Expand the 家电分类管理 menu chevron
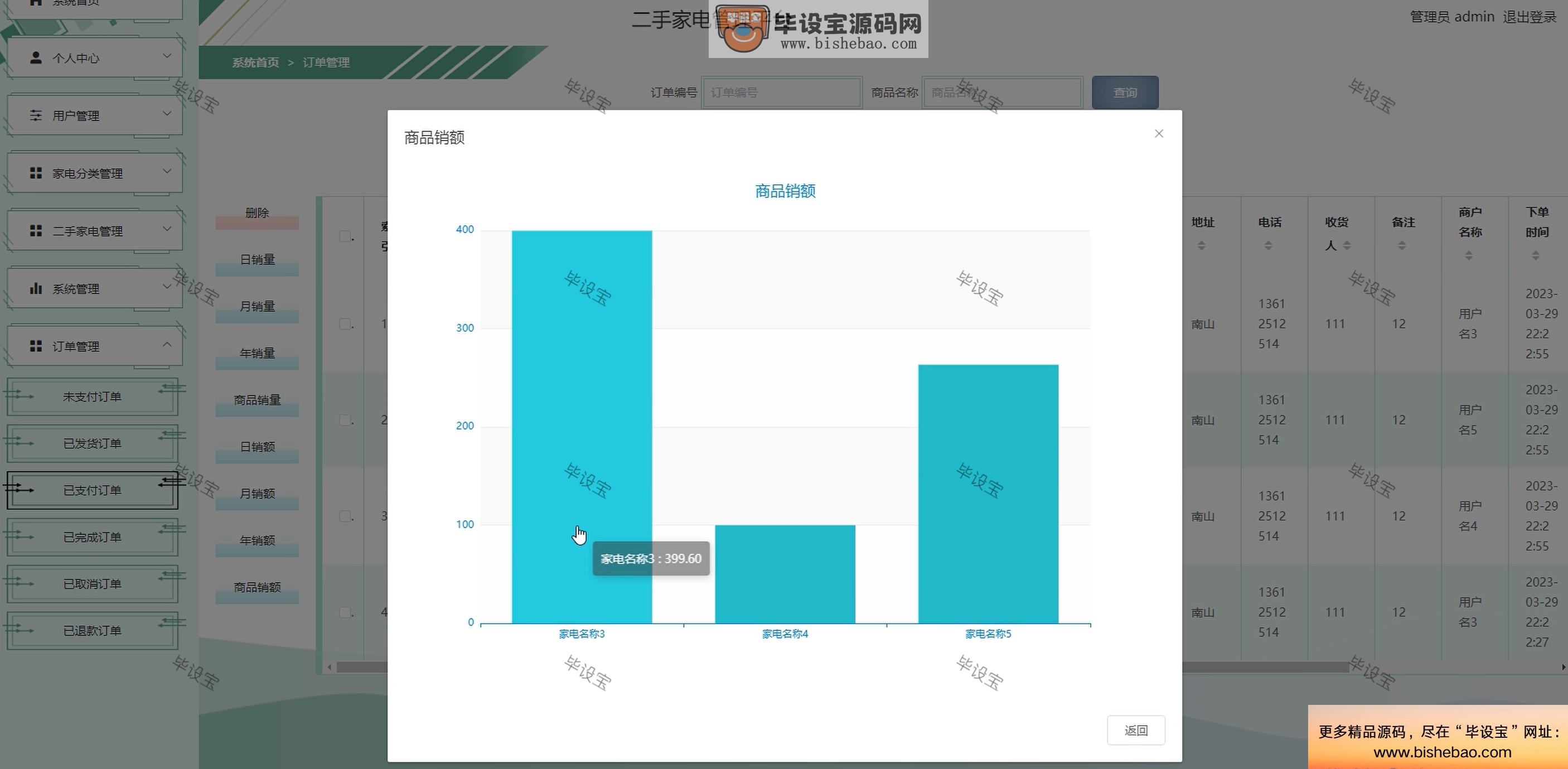Image resolution: width=1568 pixels, height=769 pixels. [167, 171]
